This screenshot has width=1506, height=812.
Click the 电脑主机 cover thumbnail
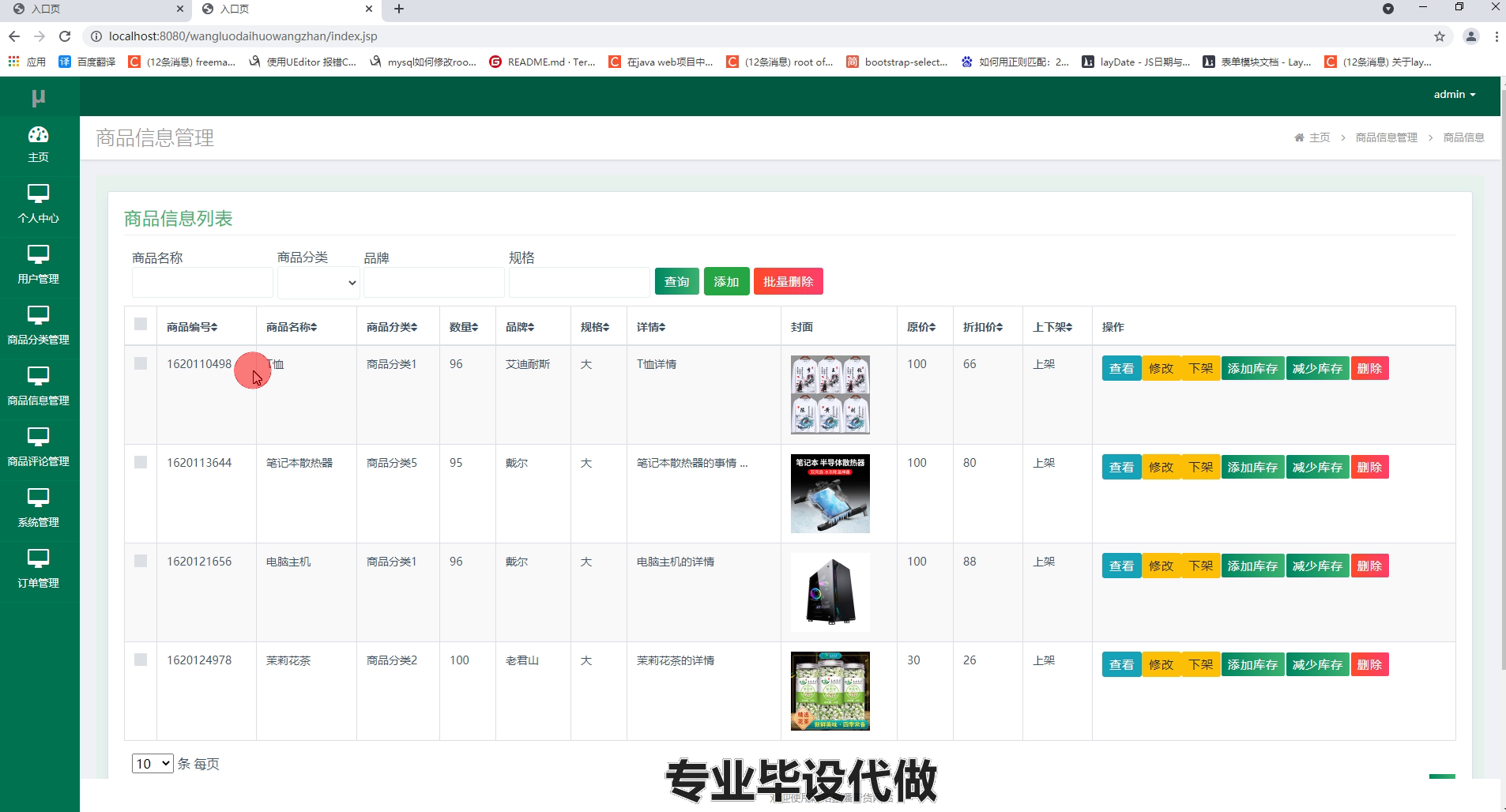[830, 592]
